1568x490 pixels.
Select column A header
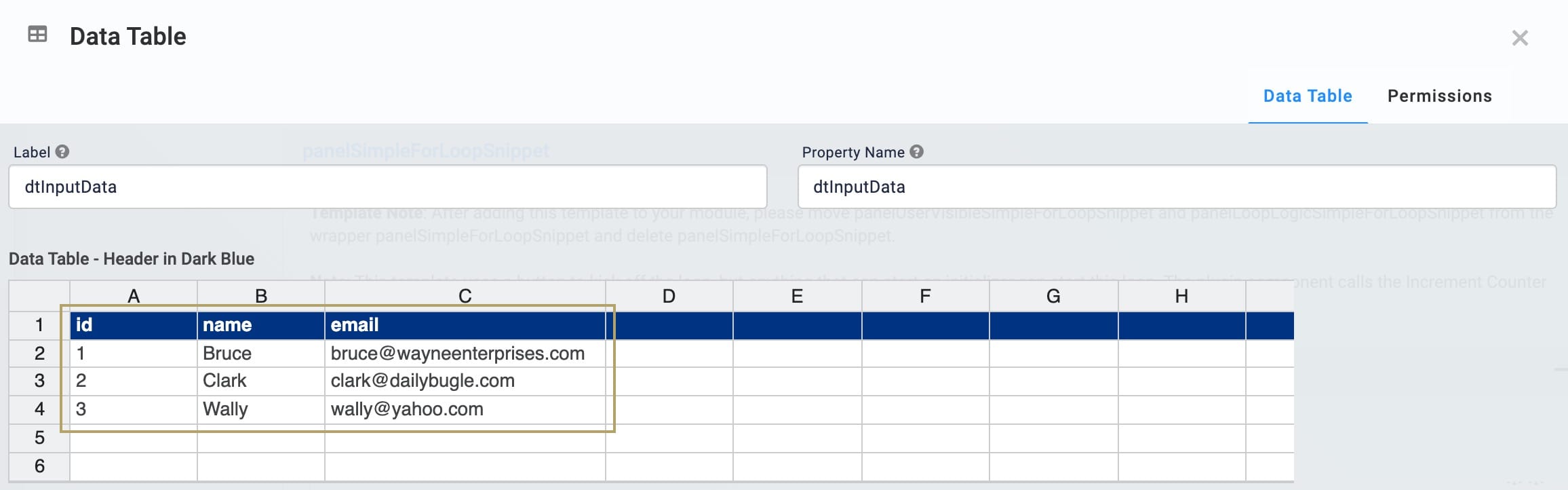[134, 296]
